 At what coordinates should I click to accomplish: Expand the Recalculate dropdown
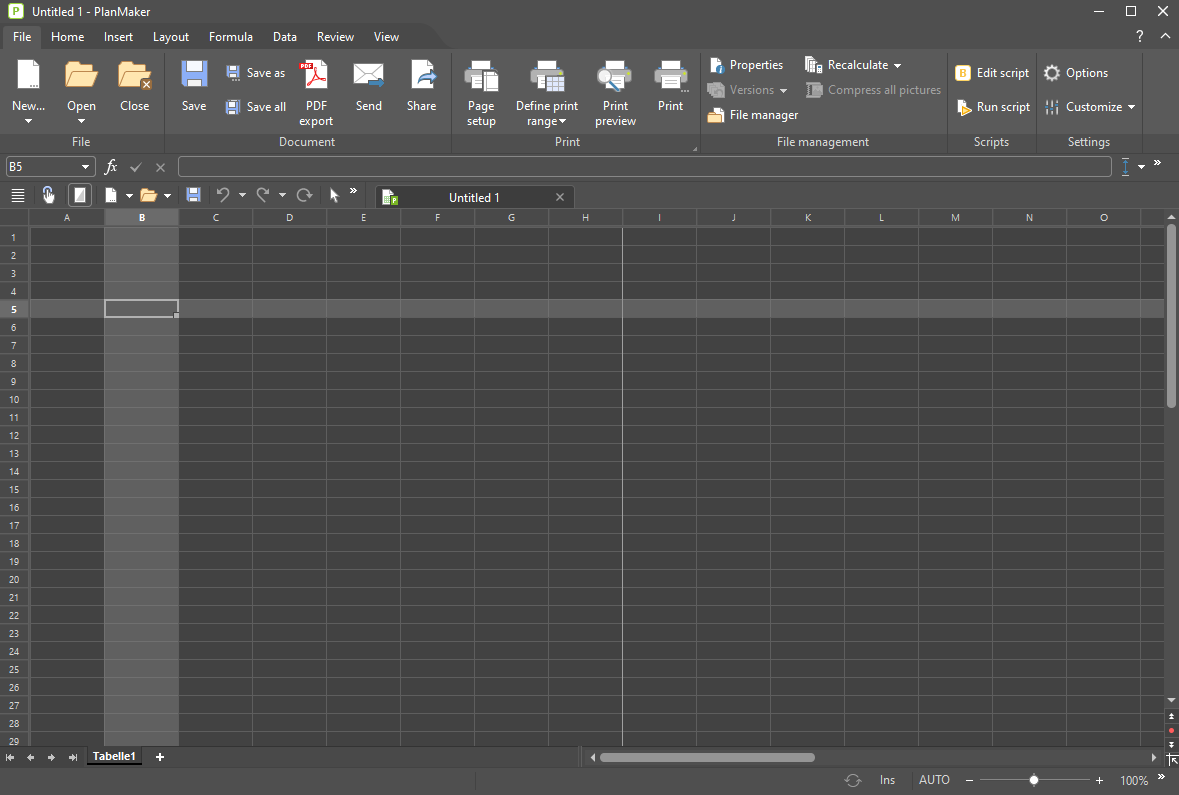pyautogui.click(x=897, y=66)
